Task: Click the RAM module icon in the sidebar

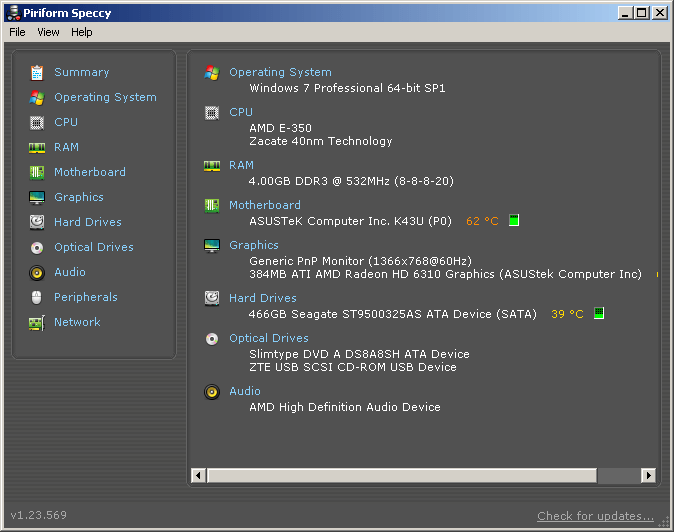Action: 37,148
